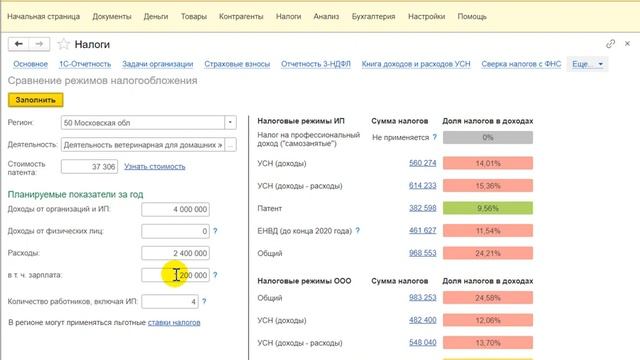Click Доходы от физических лиц field
This screenshot has width=640, height=360.
click(x=176, y=231)
